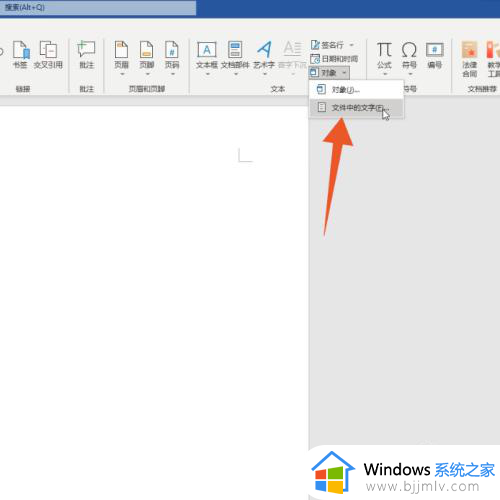500x500 pixels.
Task: Open the Legal Contract (法律合同) template button
Action: pyautogui.click(x=469, y=59)
